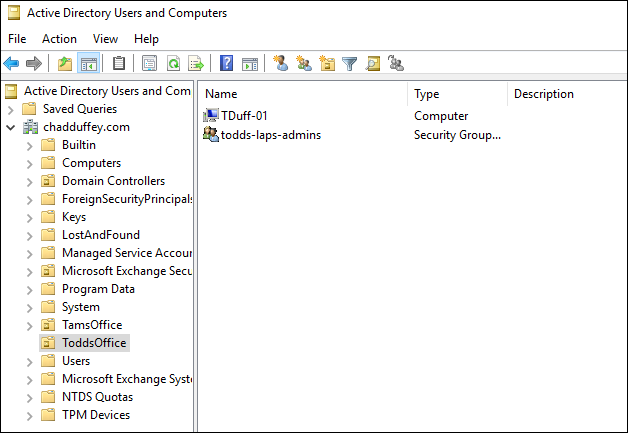Expand the System container
The image size is (628, 433).
pos(30,307)
